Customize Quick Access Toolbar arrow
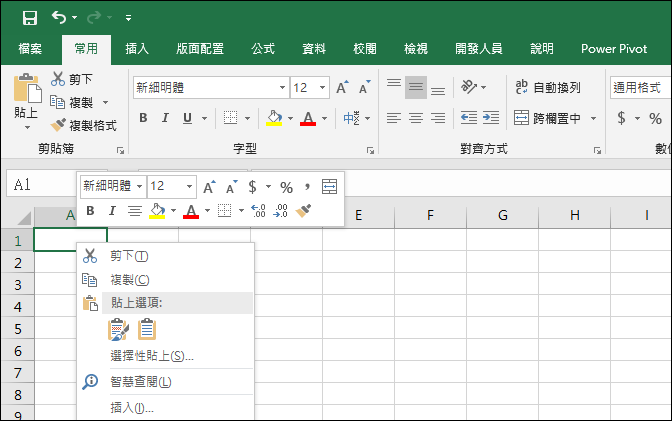This screenshot has width=672, height=421. (128, 18)
